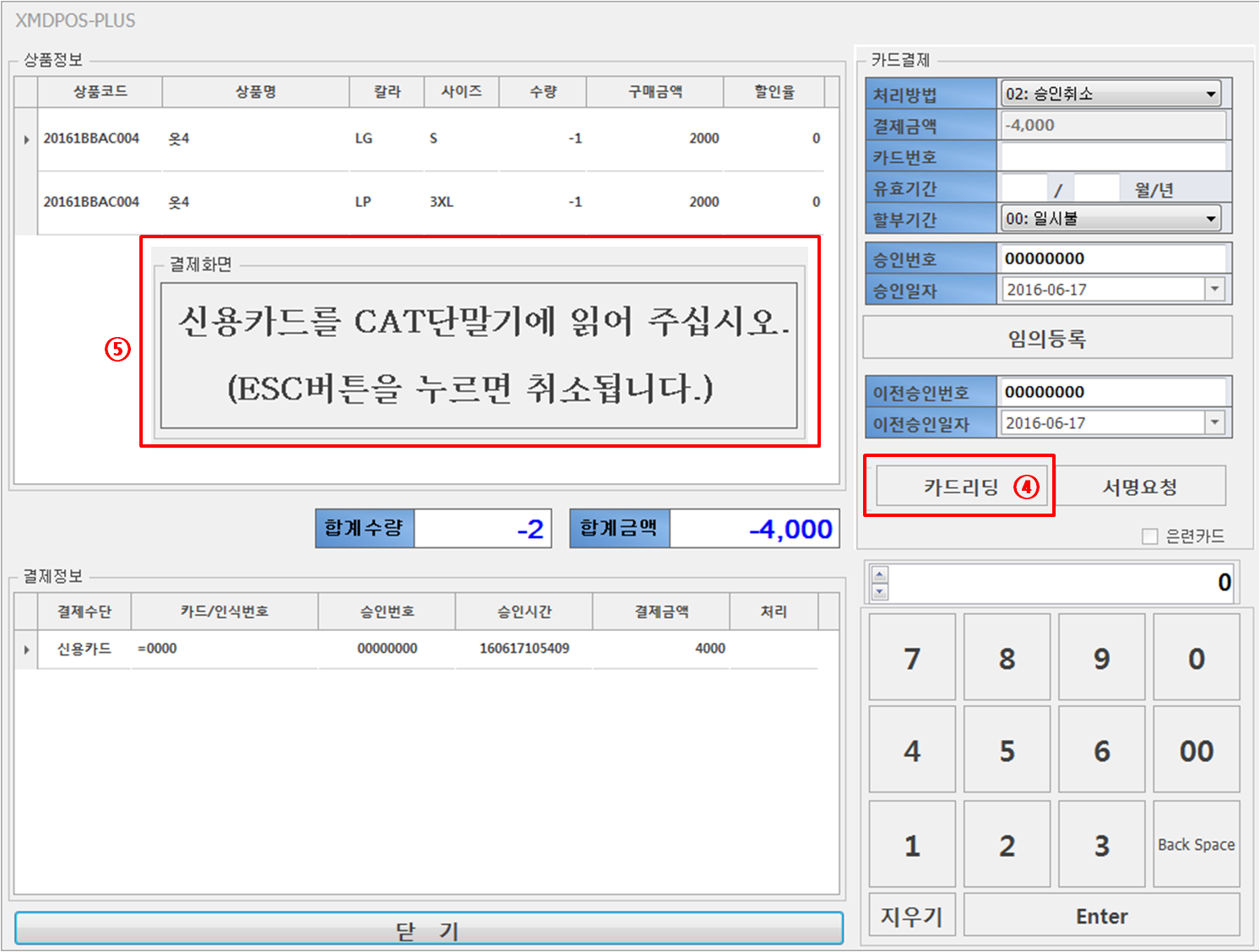
Task: Click the 카드번호 input field
Action: tap(1113, 156)
